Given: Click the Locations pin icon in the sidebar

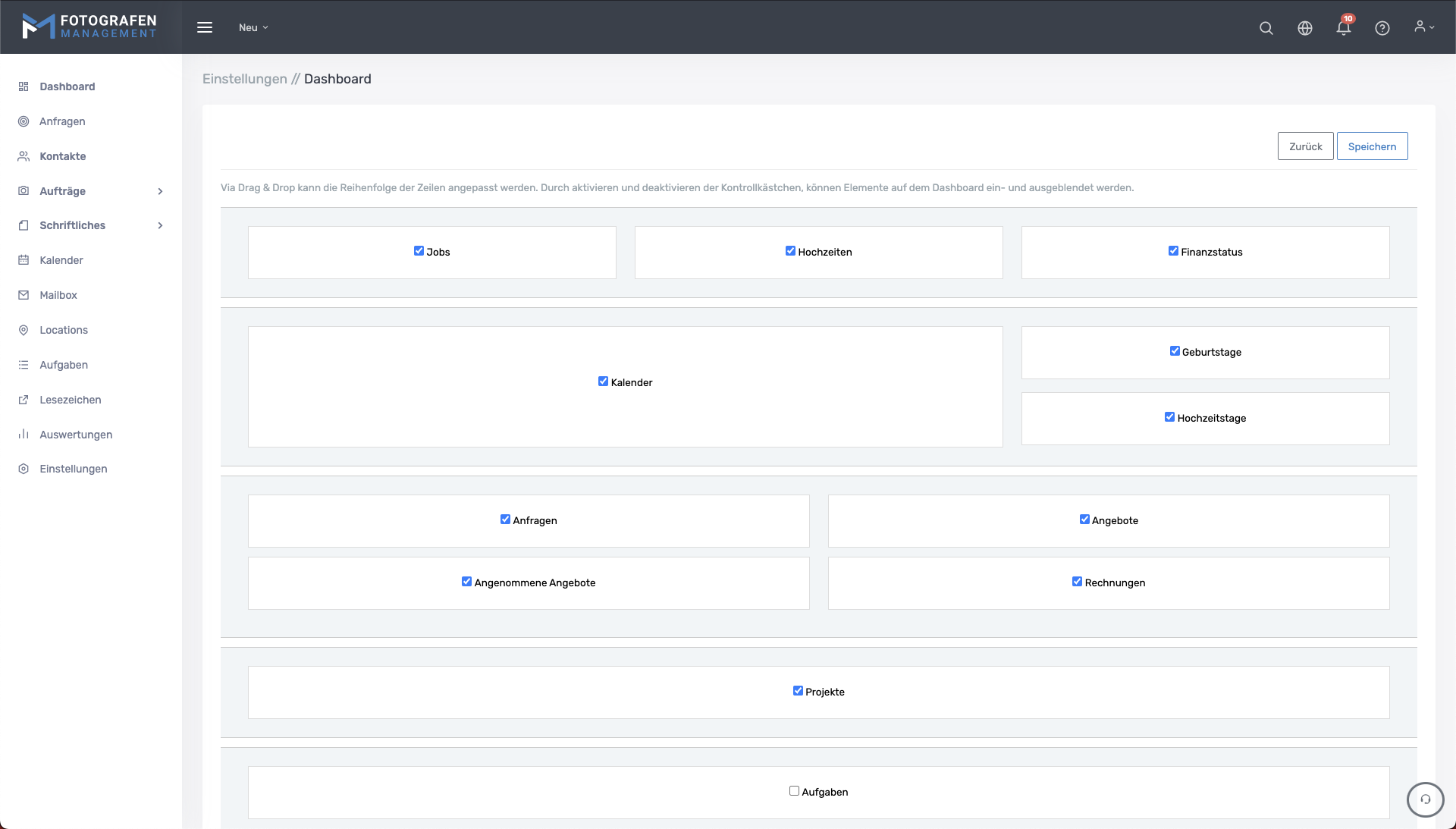Looking at the screenshot, I should [x=24, y=330].
